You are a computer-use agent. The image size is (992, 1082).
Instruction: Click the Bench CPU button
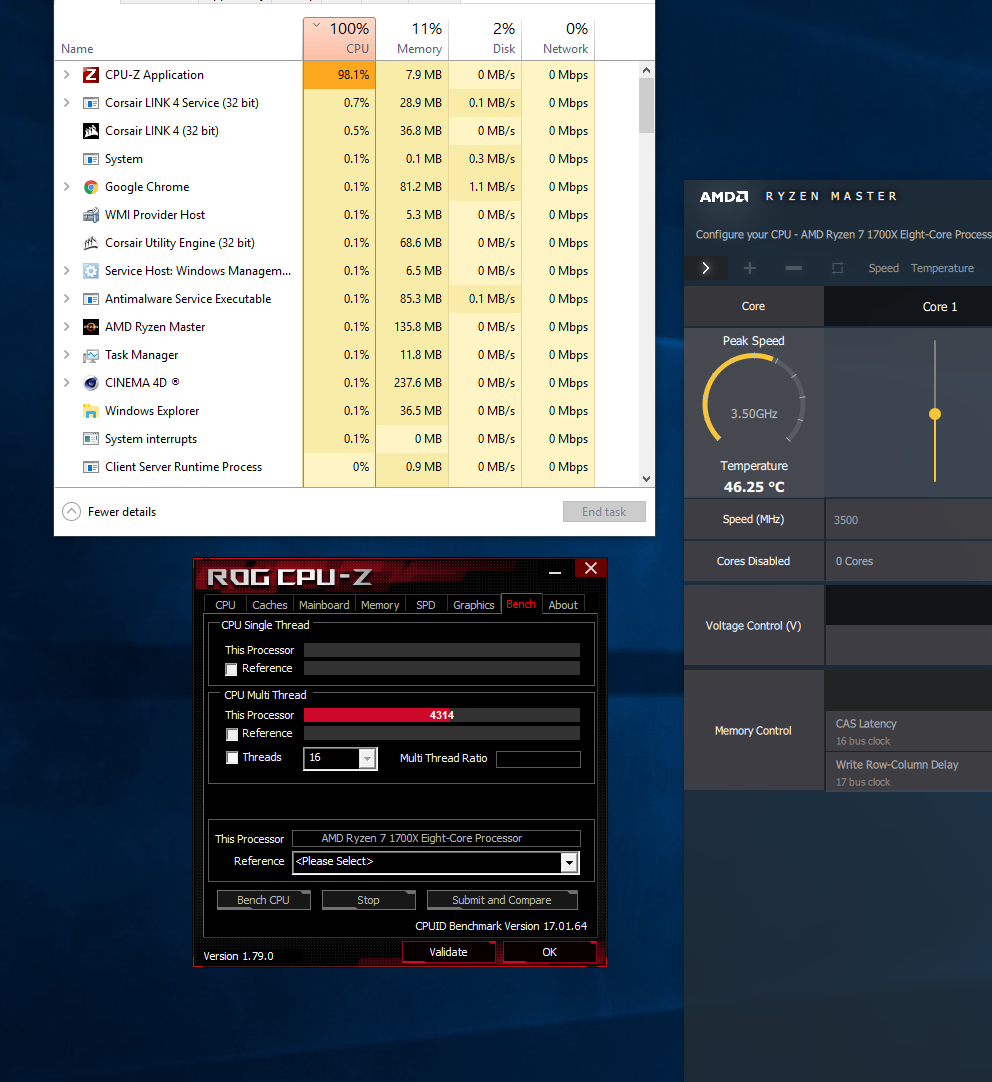[264, 900]
